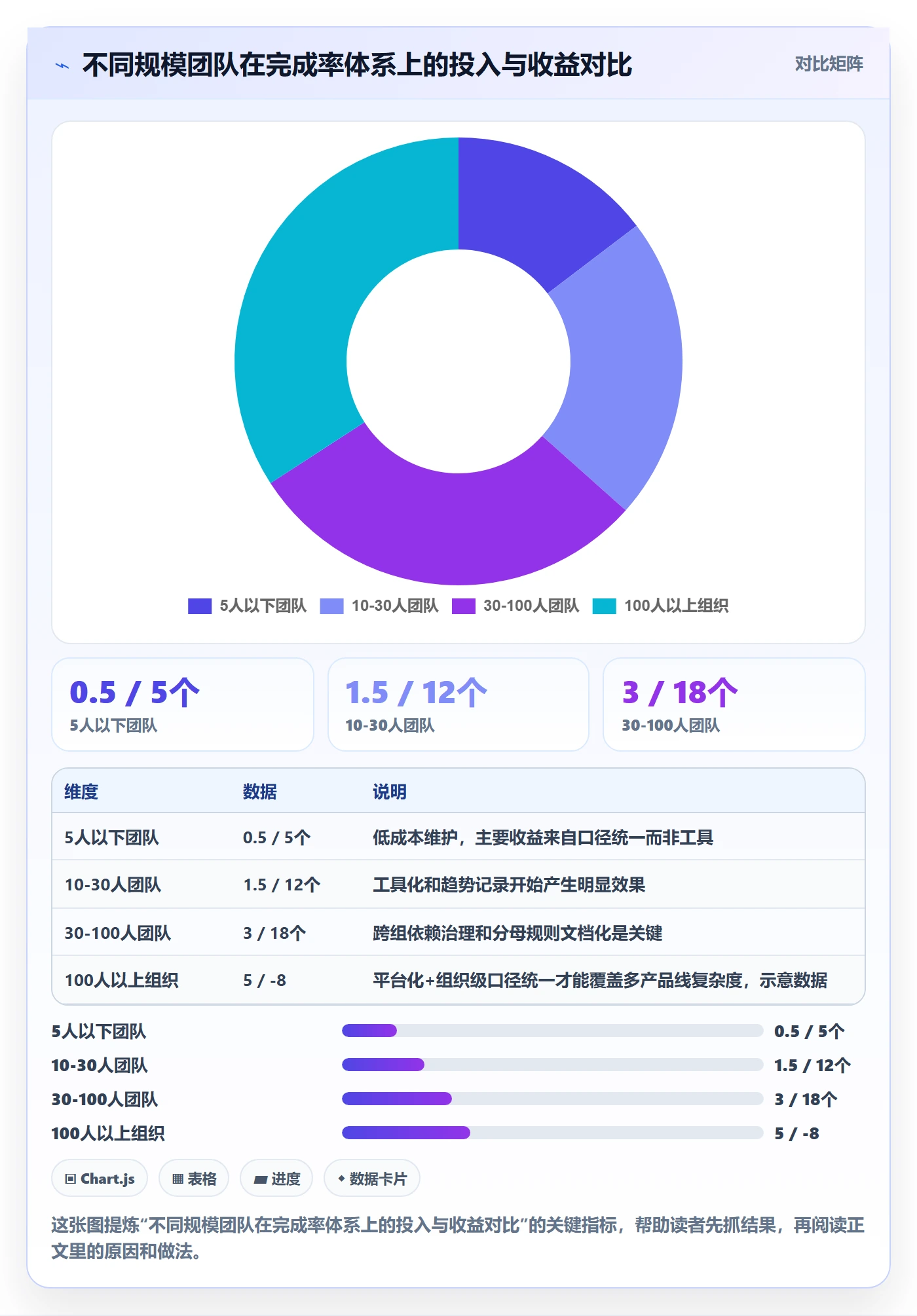Click the 100人以上组织 progress bar
The height and width of the screenshot is (1316, 917).
(x=552, y=1133)
